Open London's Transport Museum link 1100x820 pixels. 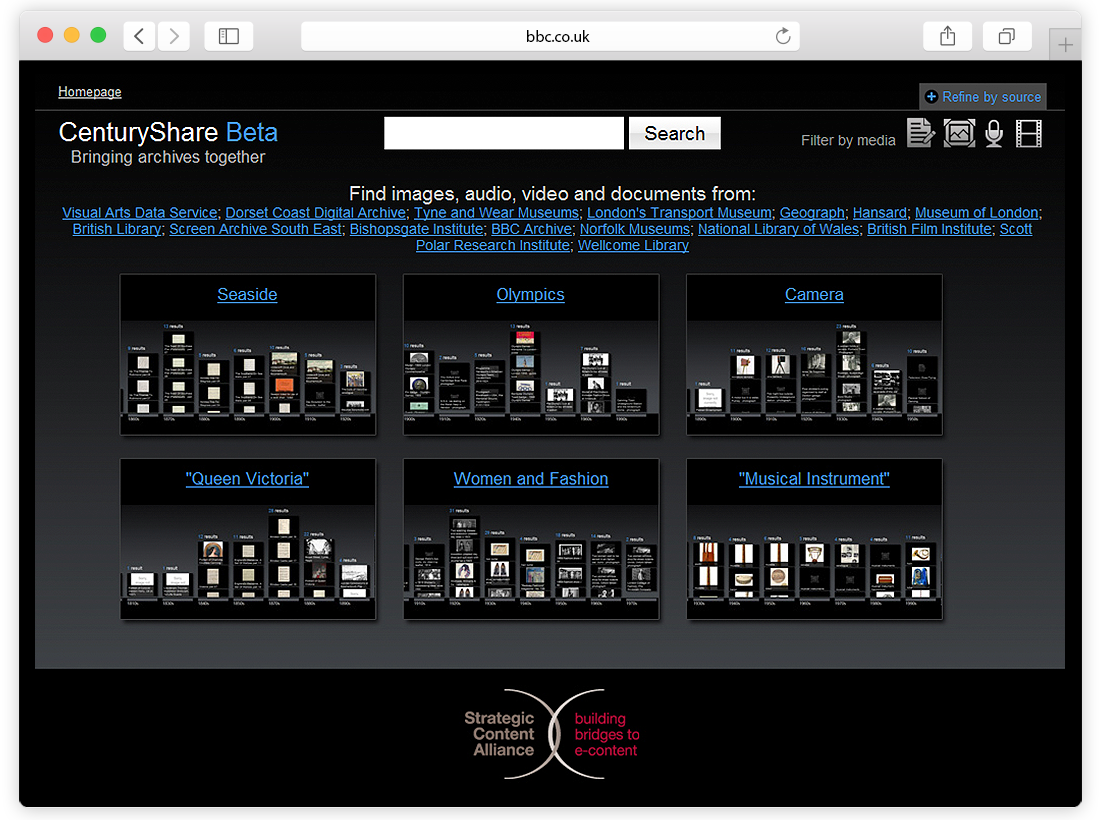click(679, 213)
